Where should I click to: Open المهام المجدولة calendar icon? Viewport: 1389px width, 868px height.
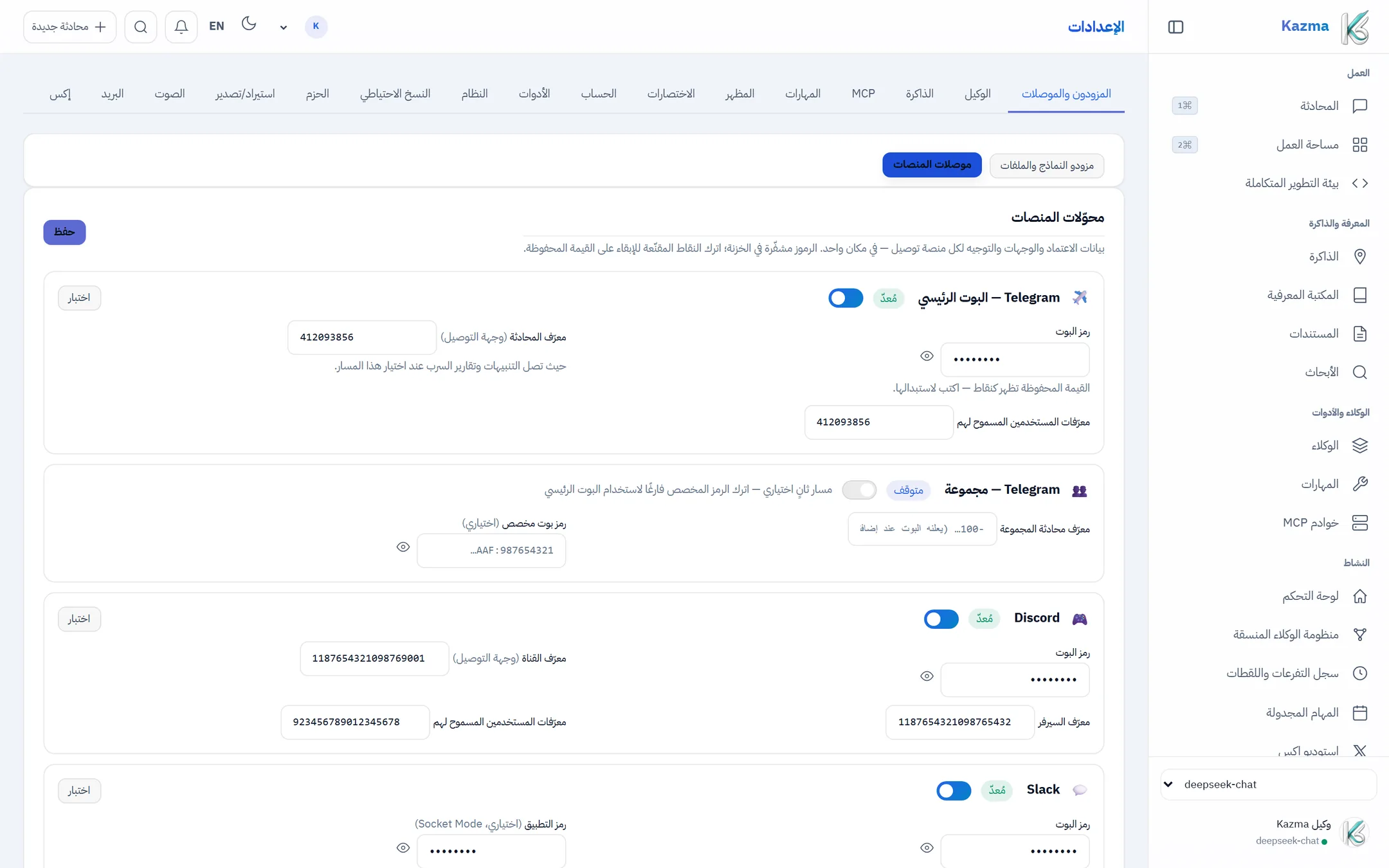(1359, 712)
